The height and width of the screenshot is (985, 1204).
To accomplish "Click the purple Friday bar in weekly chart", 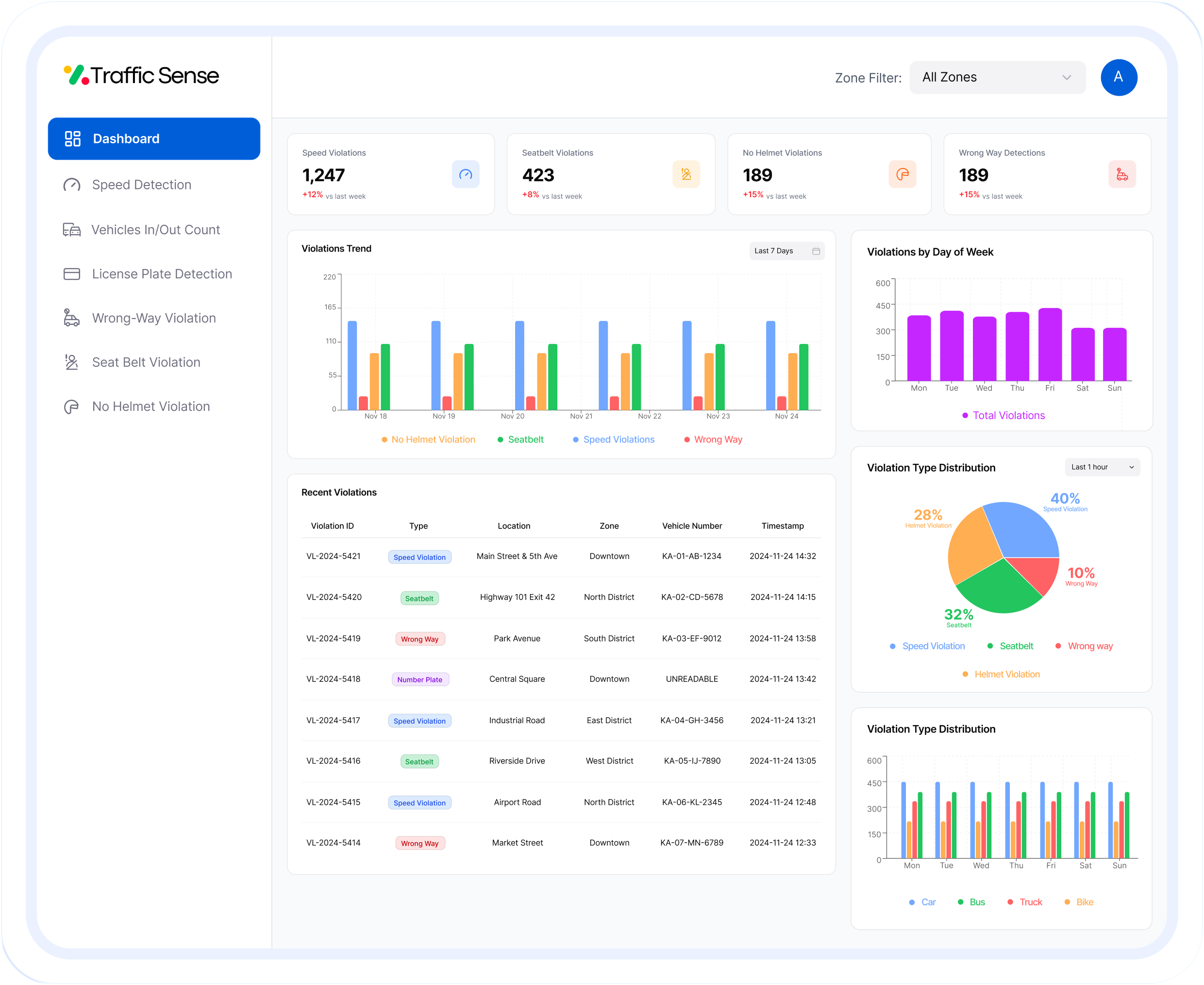I will coord(1049,344).
